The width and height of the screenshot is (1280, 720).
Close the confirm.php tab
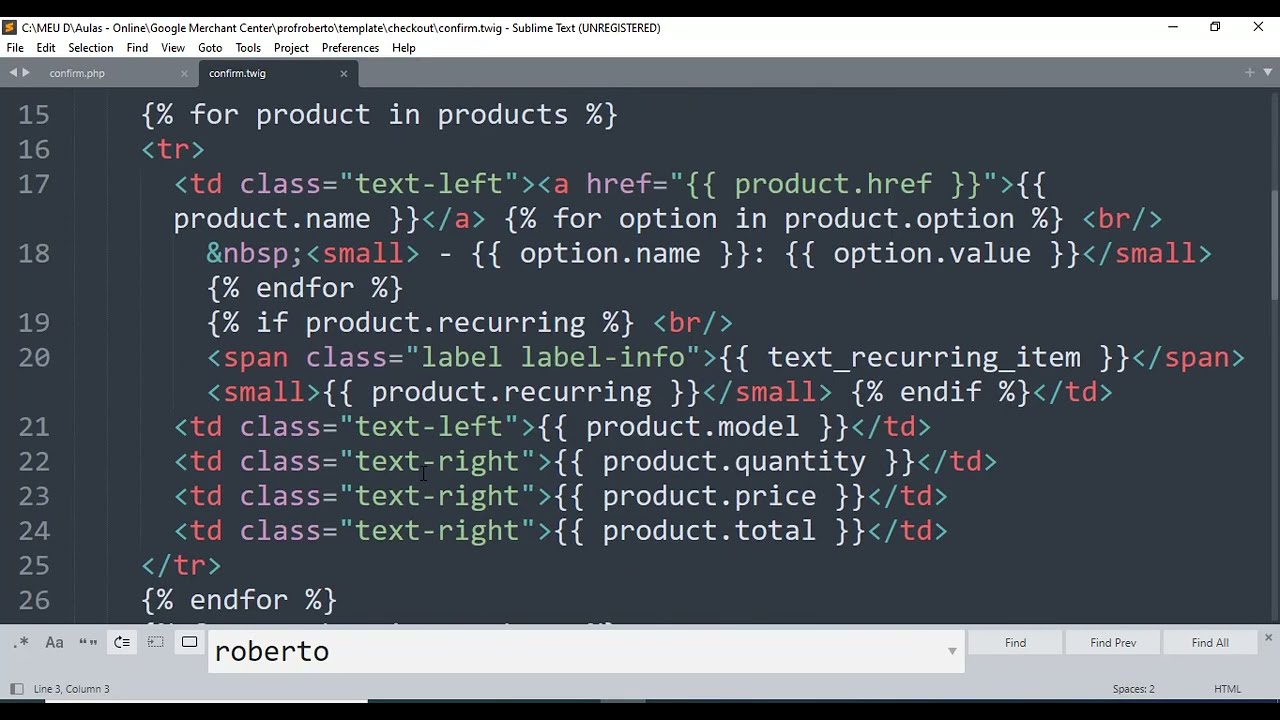184,73
